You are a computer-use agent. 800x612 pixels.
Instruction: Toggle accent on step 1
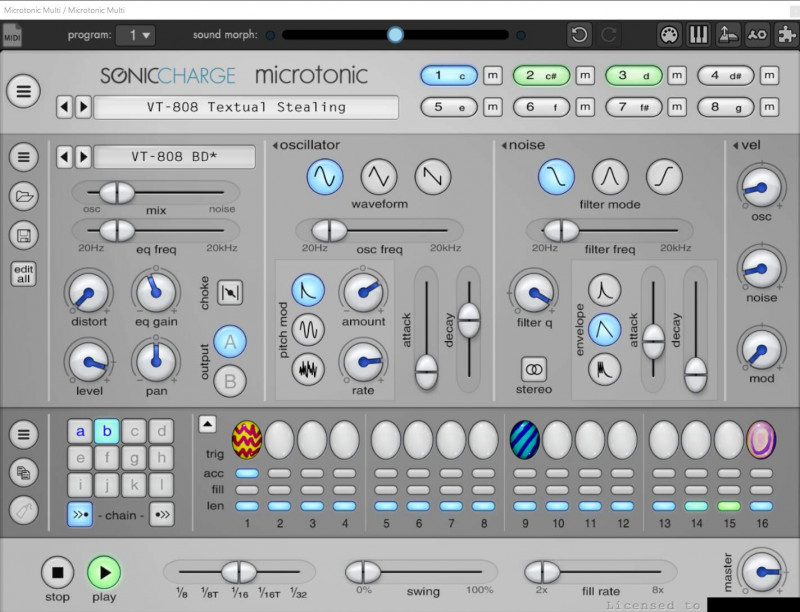(x=247, y=473)
